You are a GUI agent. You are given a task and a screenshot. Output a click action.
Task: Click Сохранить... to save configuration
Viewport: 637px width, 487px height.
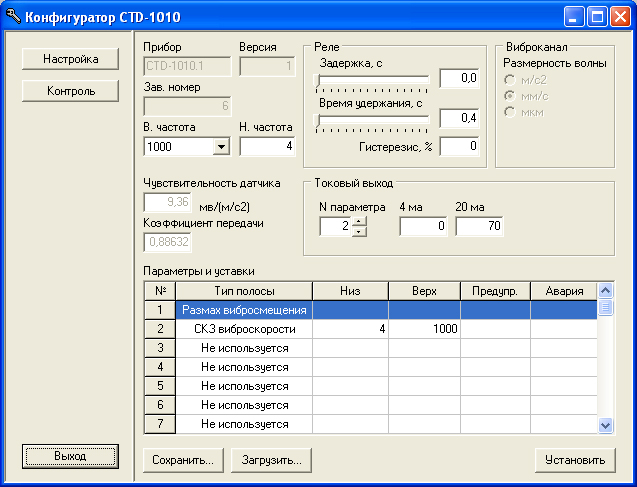183,461
